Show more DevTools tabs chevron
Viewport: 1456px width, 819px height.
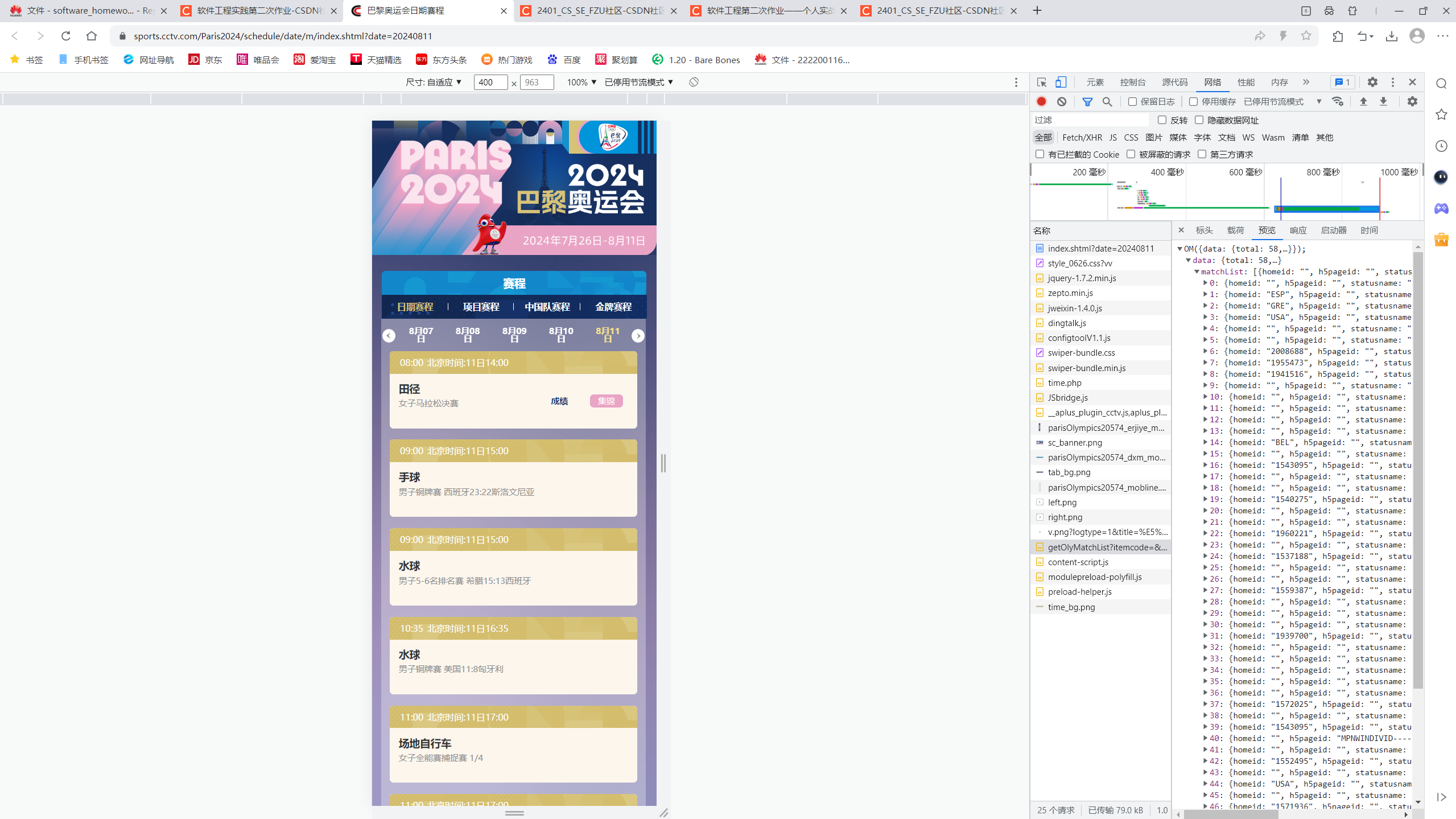tap(1306, 83)
